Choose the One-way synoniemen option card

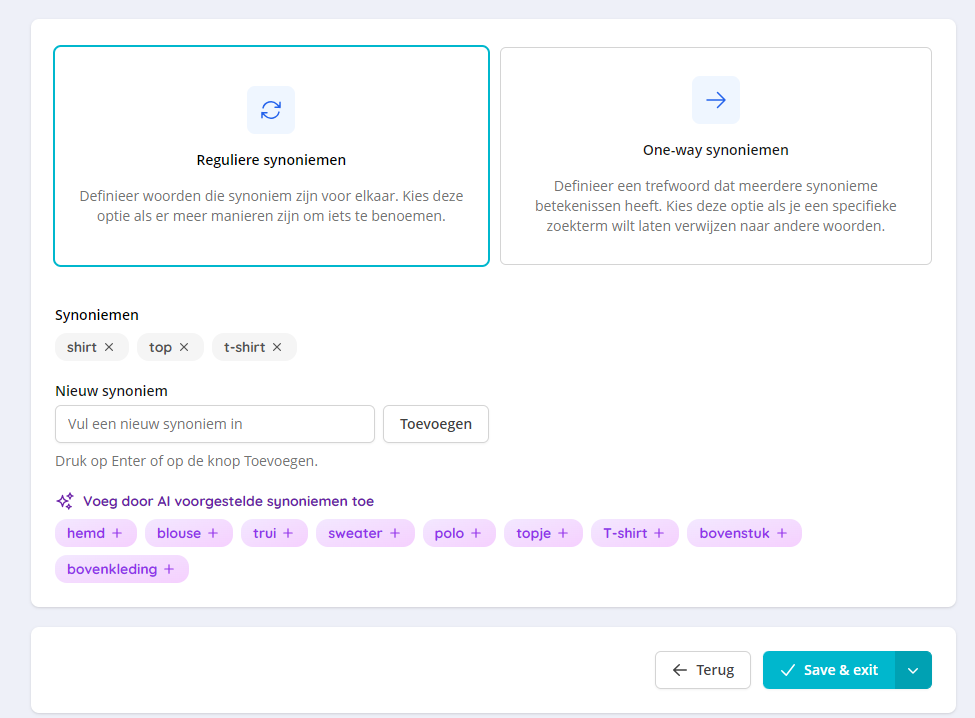(x=715, y=156)
